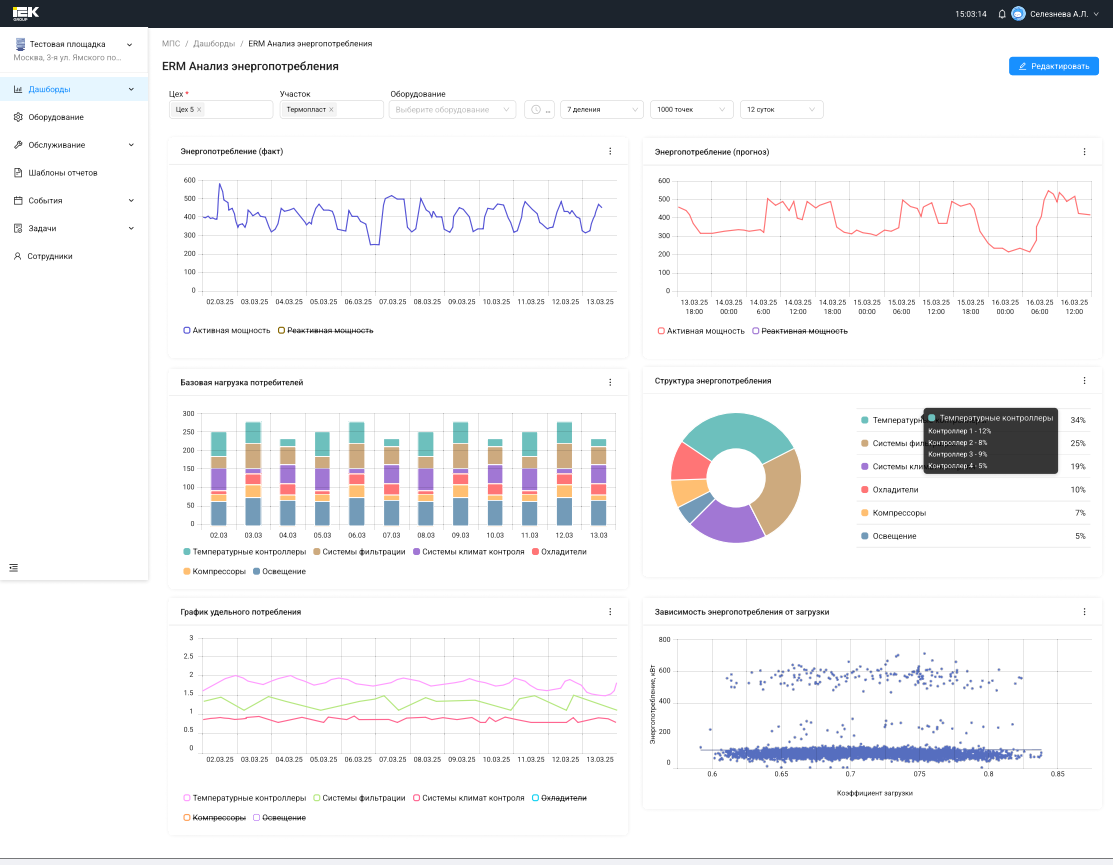Collapse the sidebar with bottom menu icon
1113x865 pixels.
click(13, 568)
